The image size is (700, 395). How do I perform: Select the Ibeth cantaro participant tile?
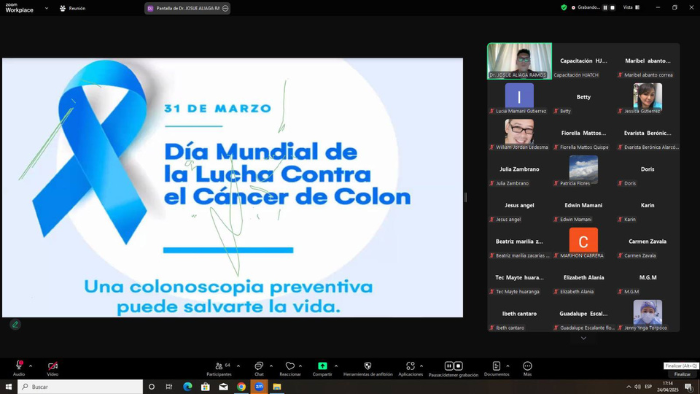(519, 315)
